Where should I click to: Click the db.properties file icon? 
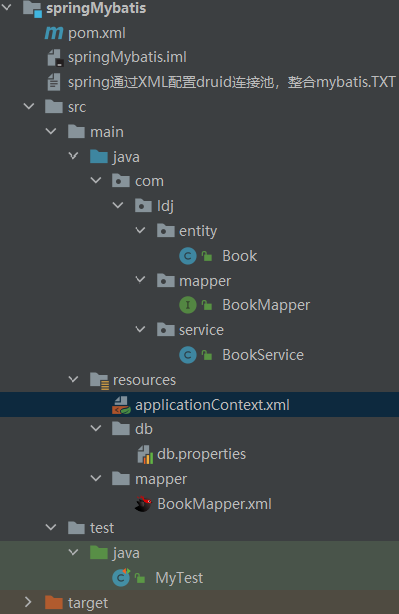coord(145,455)
